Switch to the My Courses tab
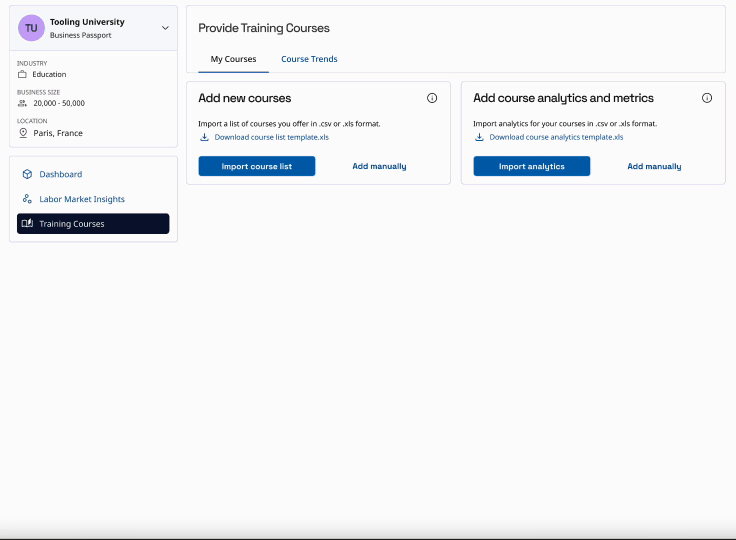Viewport: 736px width, 540px height. [x=233, y=59]
